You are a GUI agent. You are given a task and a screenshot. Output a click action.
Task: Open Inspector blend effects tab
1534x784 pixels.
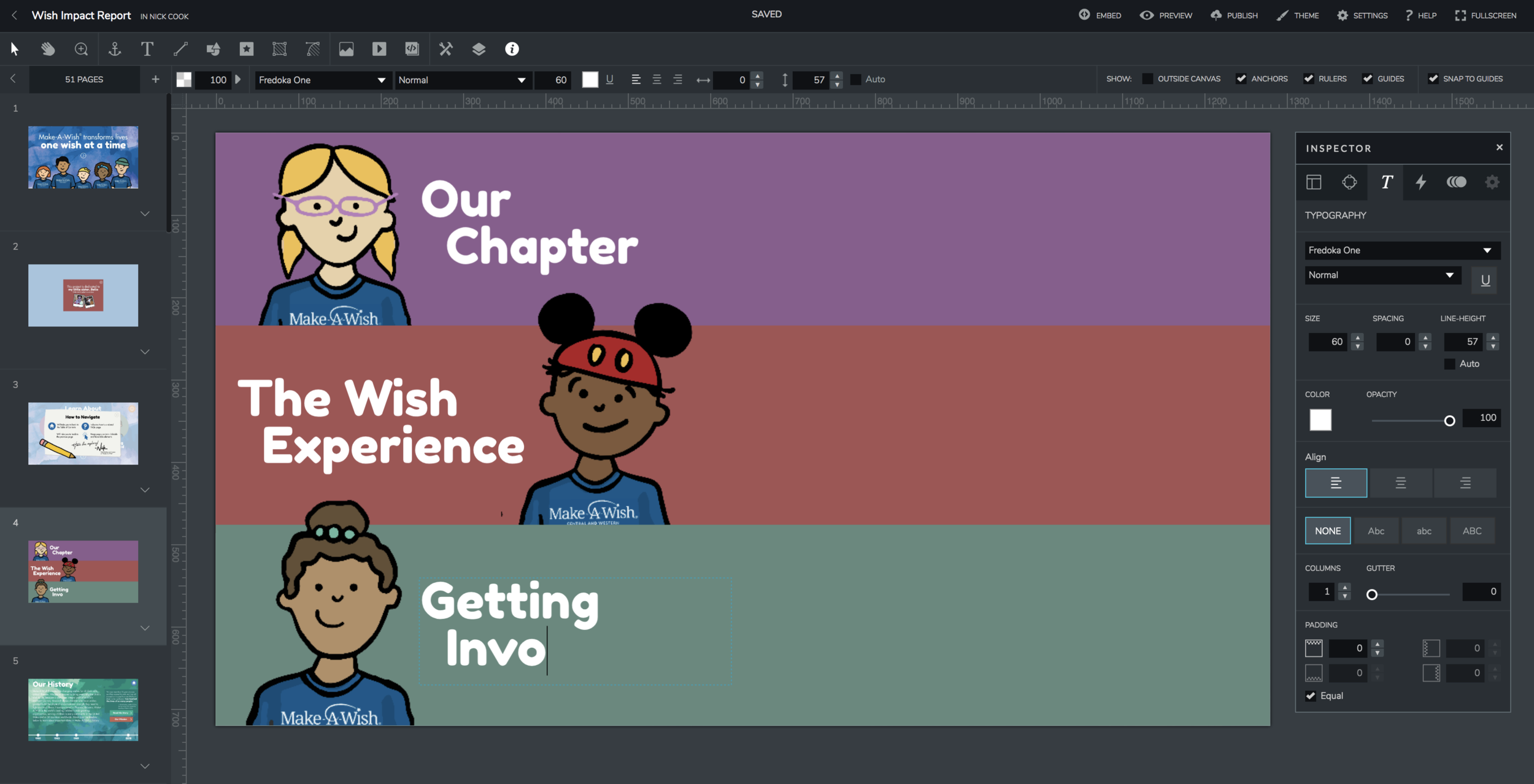tap(1457, 182)
